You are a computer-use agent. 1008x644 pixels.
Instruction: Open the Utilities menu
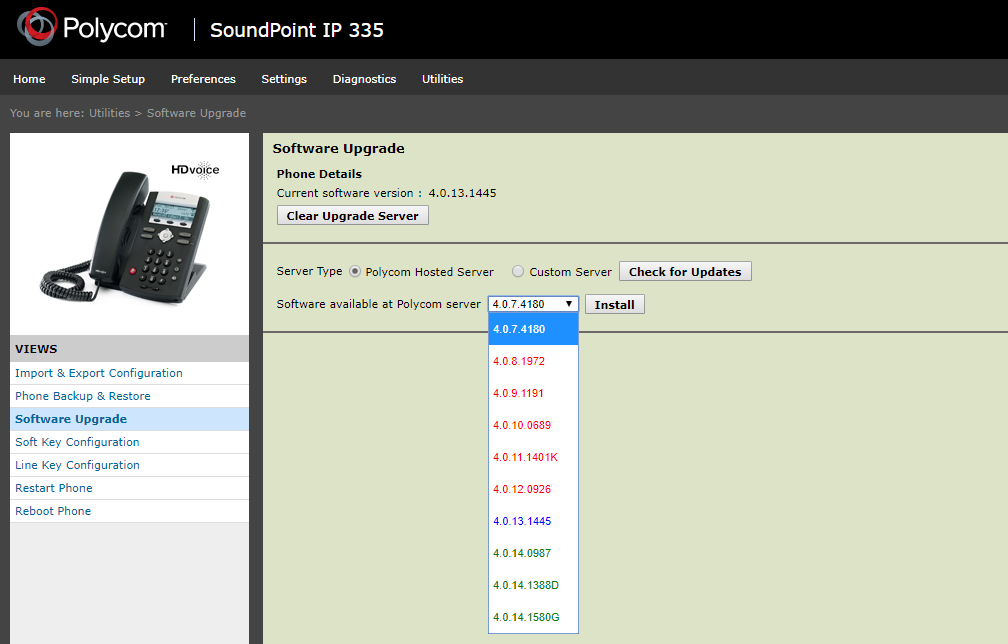442,79
